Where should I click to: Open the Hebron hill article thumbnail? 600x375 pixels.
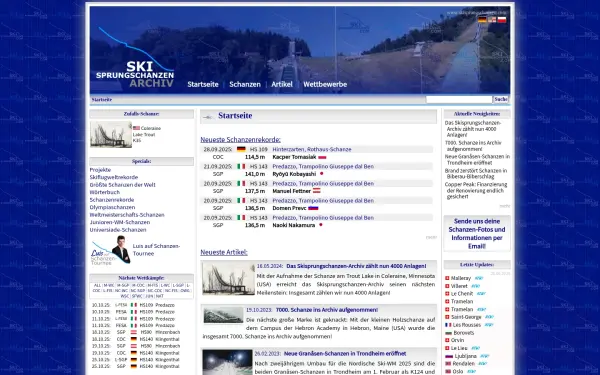tap(223, 315)
